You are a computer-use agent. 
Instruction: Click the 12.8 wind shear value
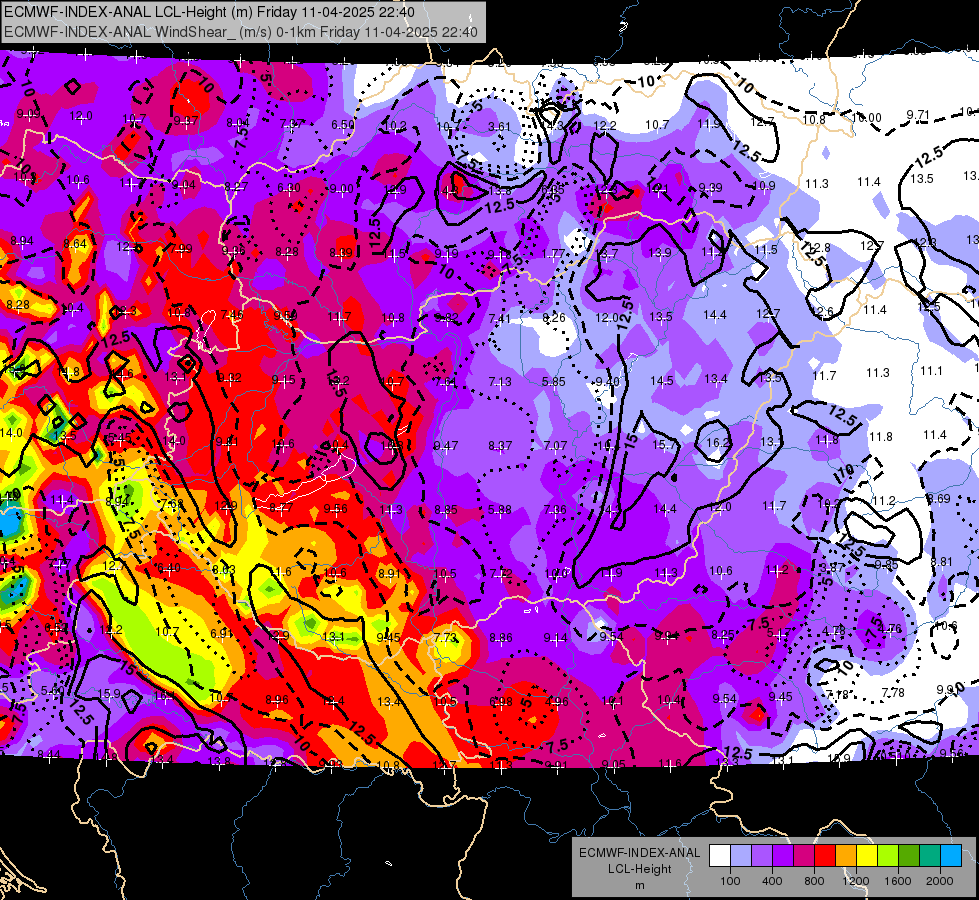coord(818,247)
